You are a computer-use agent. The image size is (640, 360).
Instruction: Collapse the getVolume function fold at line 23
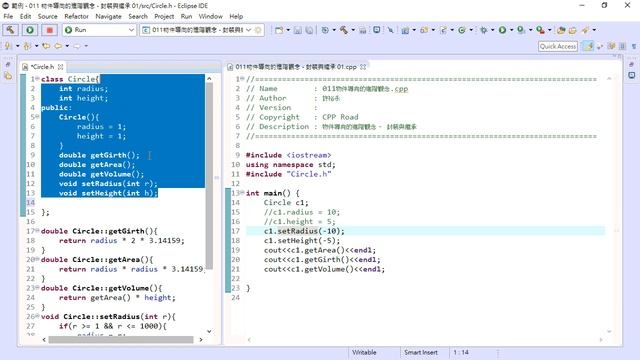point(37,288)
